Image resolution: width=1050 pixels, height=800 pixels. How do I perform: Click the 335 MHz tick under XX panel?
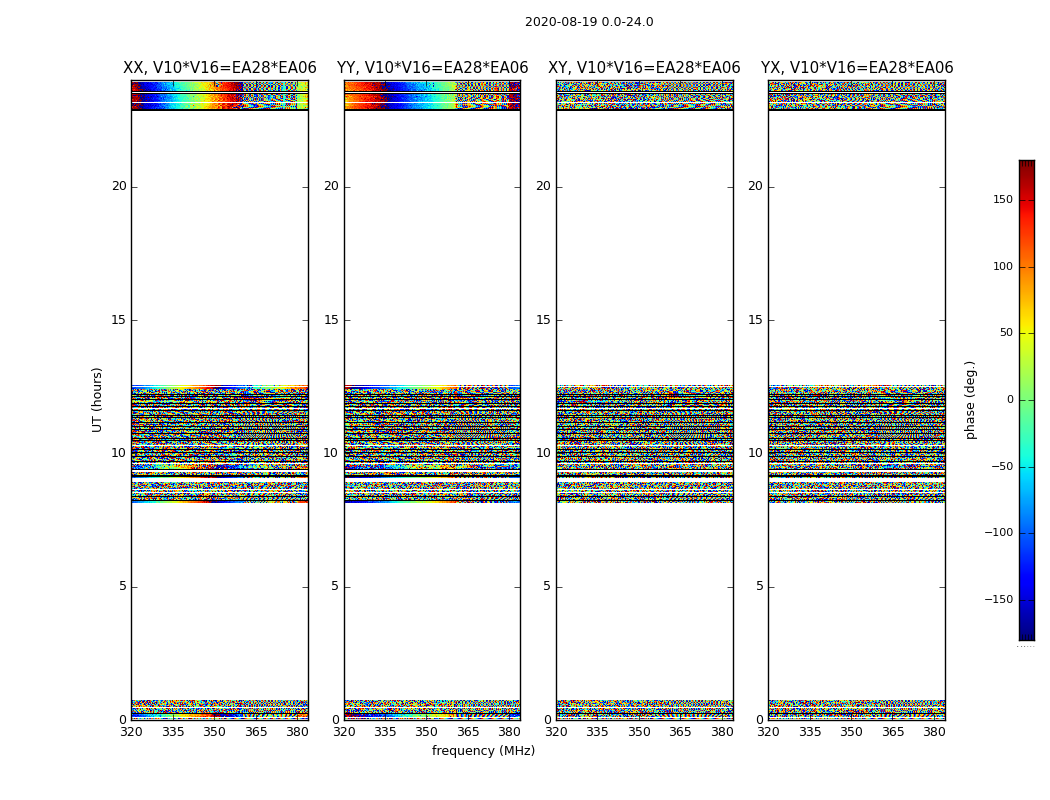(x=173, y=732)
